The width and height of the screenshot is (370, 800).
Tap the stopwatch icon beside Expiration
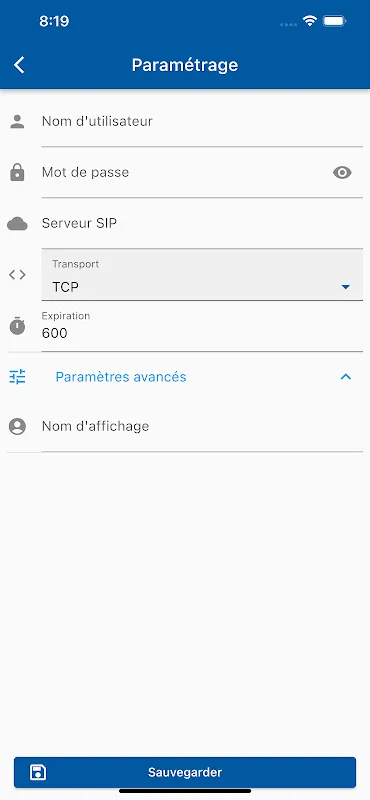[x=17, y=326]
